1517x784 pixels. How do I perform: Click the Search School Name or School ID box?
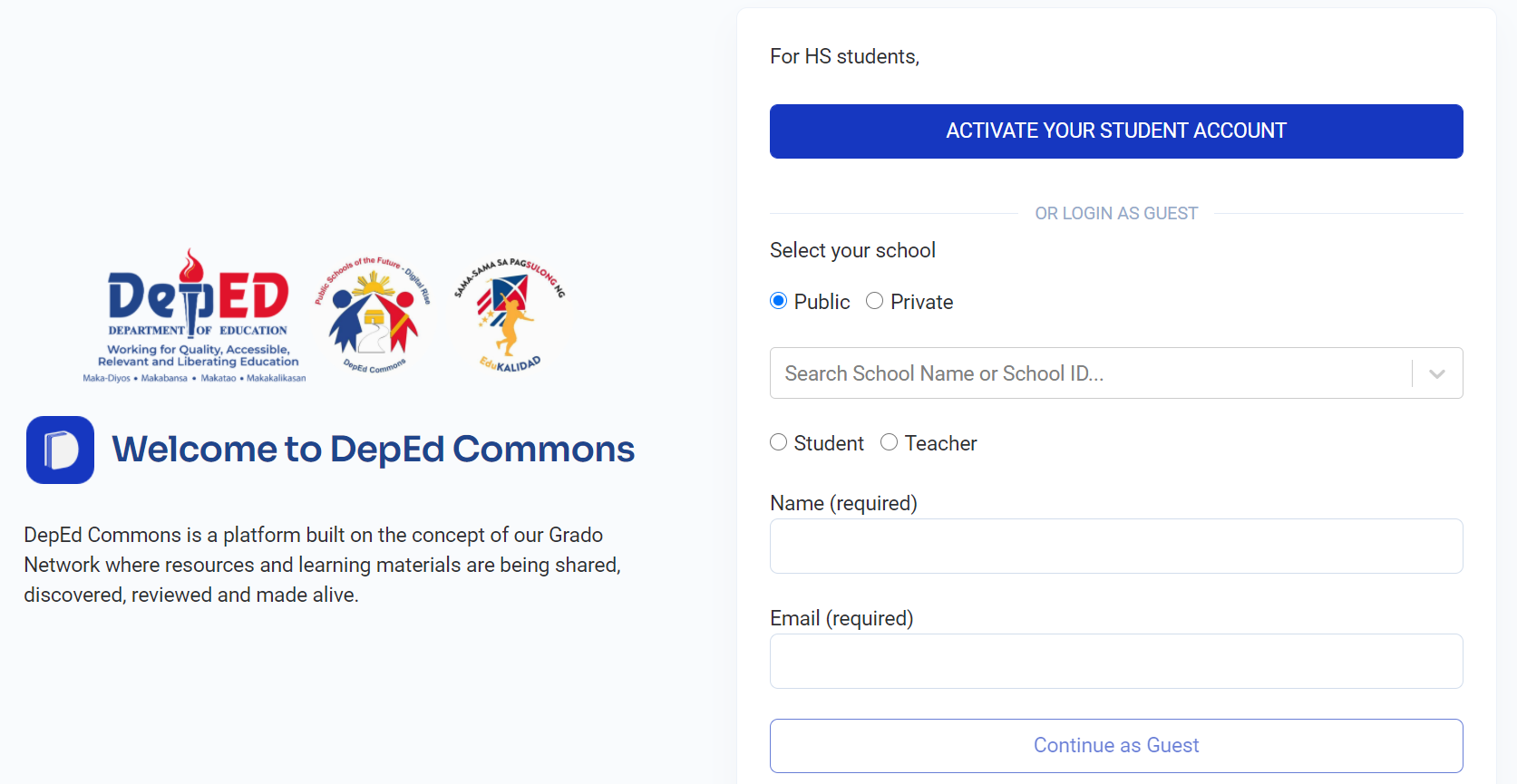coord(1043,373)
